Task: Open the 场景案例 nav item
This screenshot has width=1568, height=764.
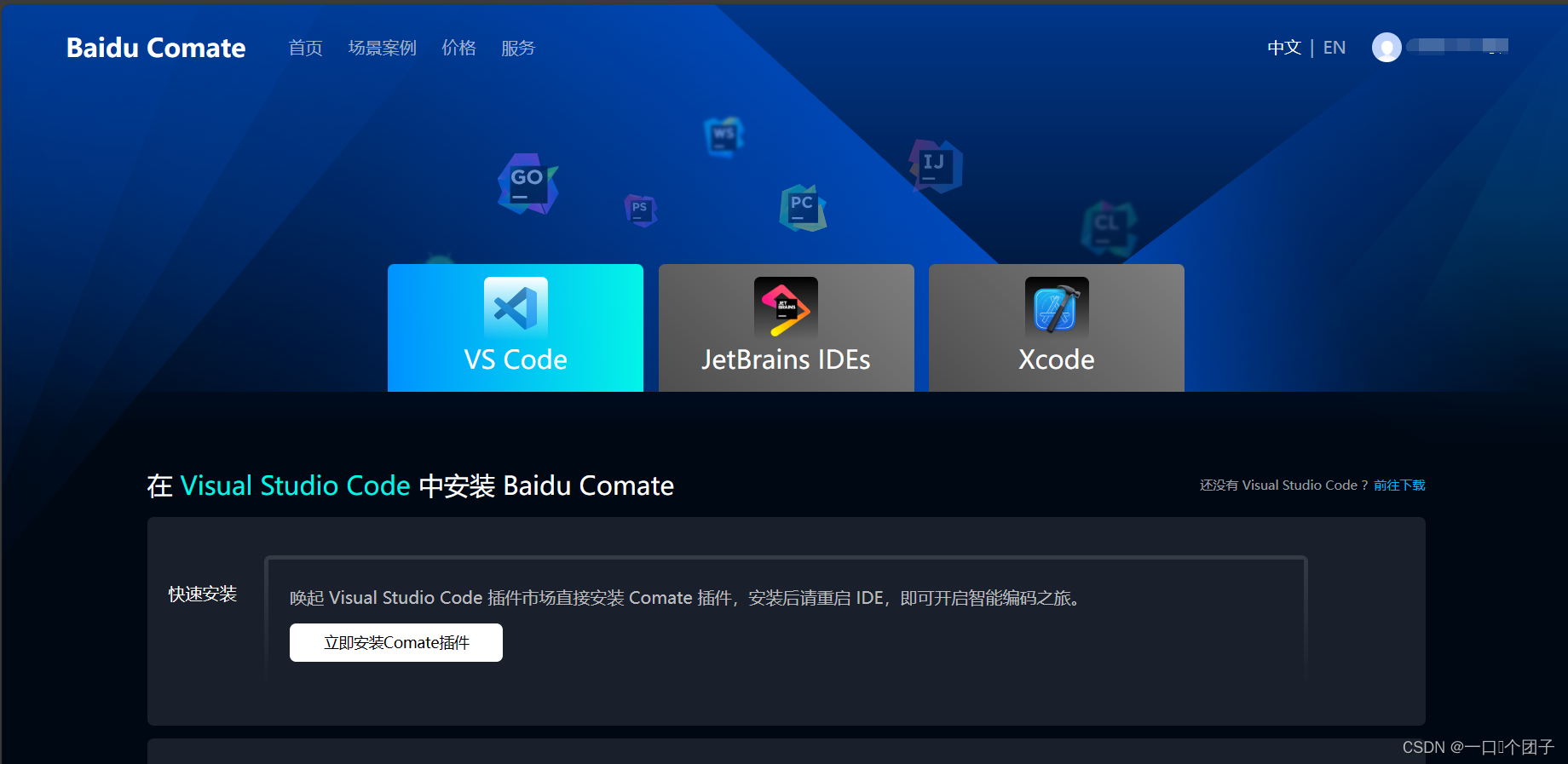Action: (382, 48)
